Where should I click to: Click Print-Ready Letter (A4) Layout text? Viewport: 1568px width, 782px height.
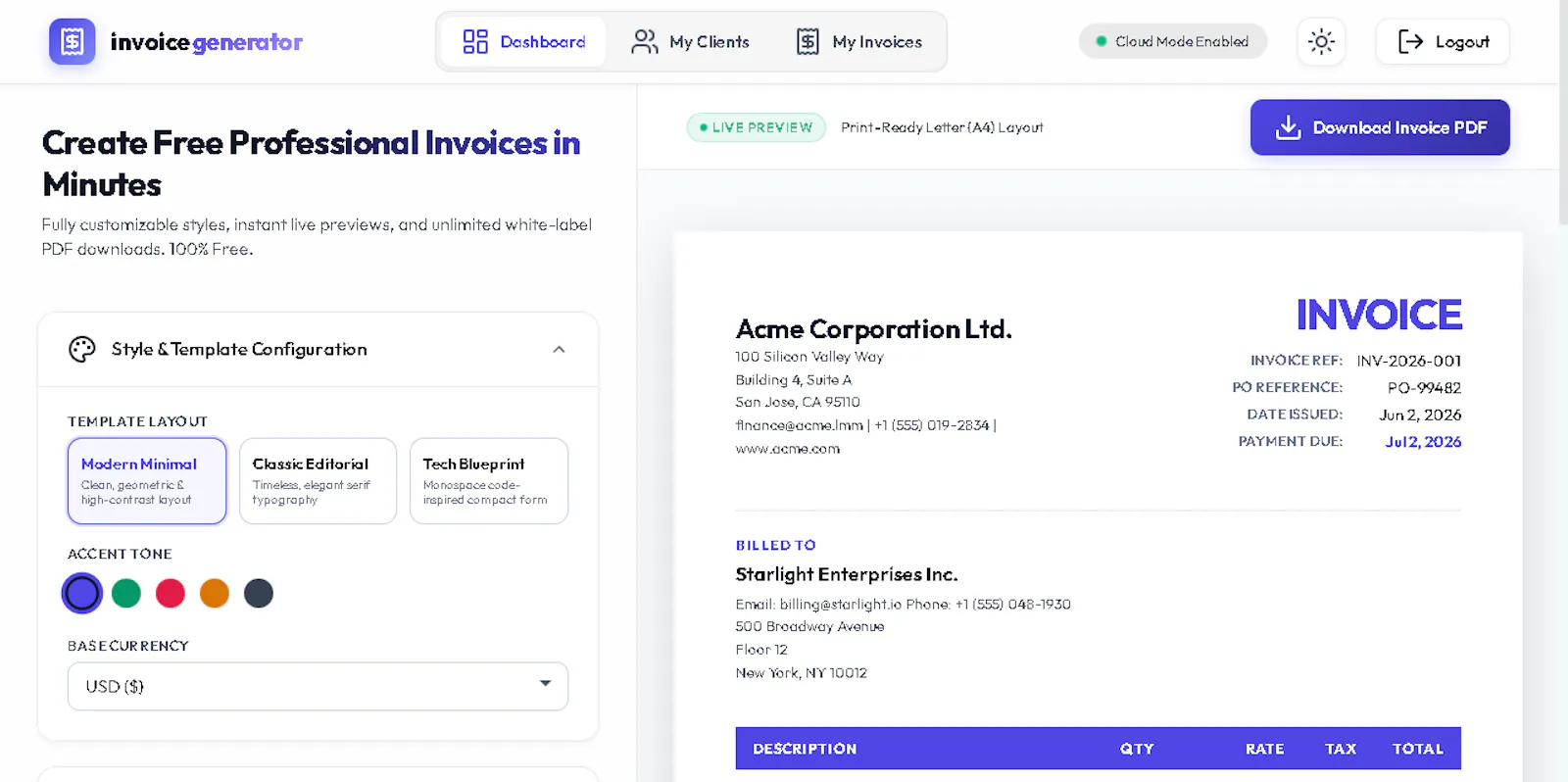[x=942, y=127]
